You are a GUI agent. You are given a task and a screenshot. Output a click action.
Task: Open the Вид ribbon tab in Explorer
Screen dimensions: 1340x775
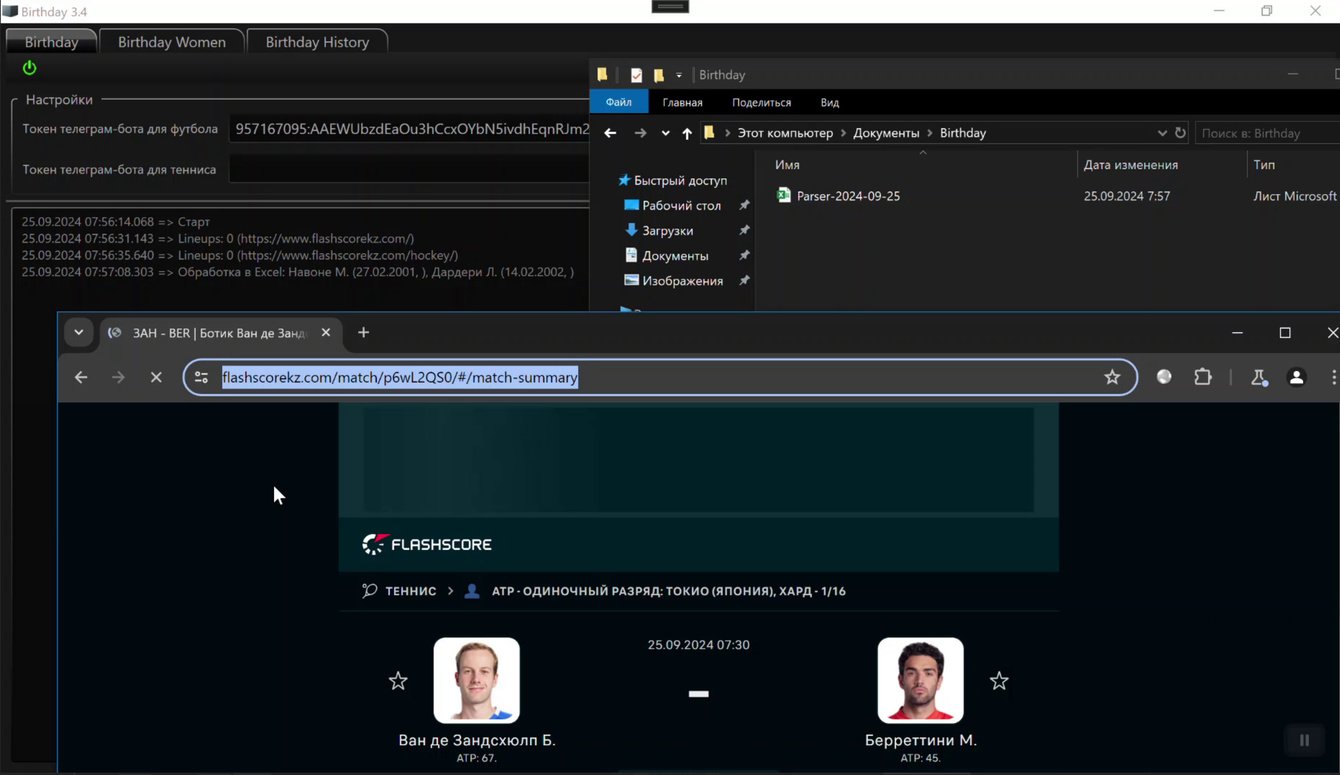point(830,102)
